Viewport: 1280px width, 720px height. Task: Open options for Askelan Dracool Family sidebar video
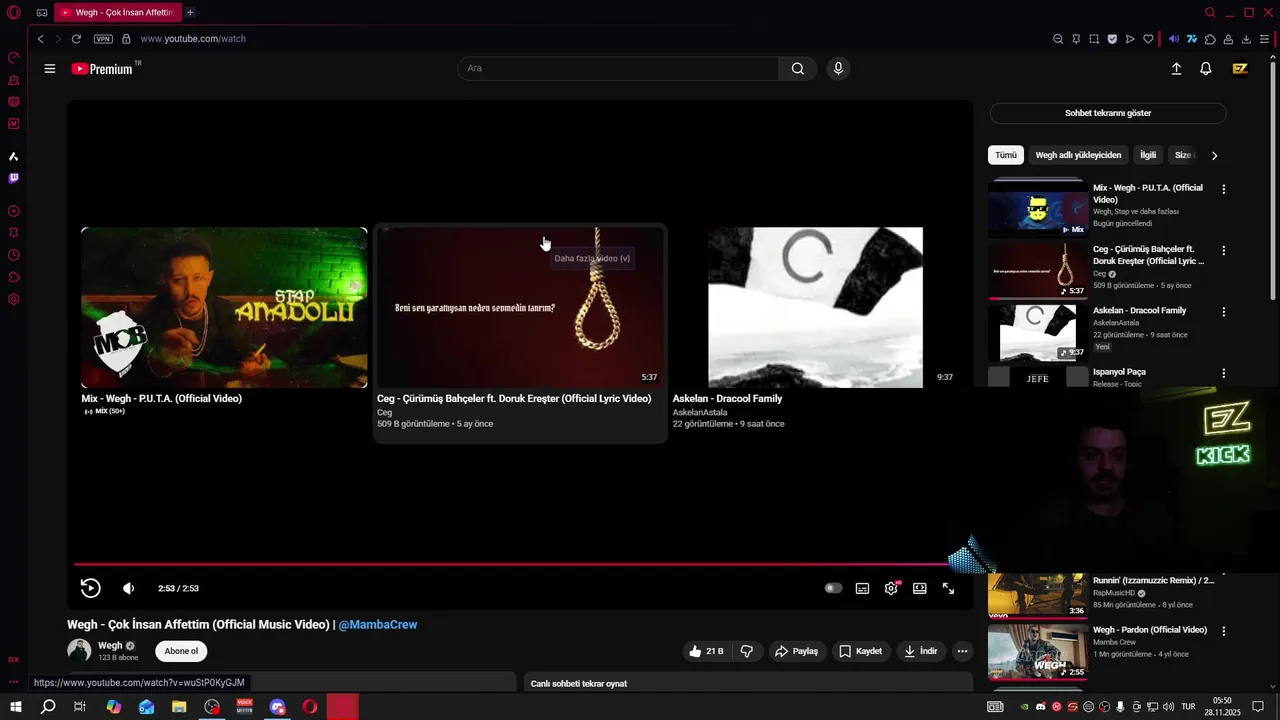pos(1223,312)
